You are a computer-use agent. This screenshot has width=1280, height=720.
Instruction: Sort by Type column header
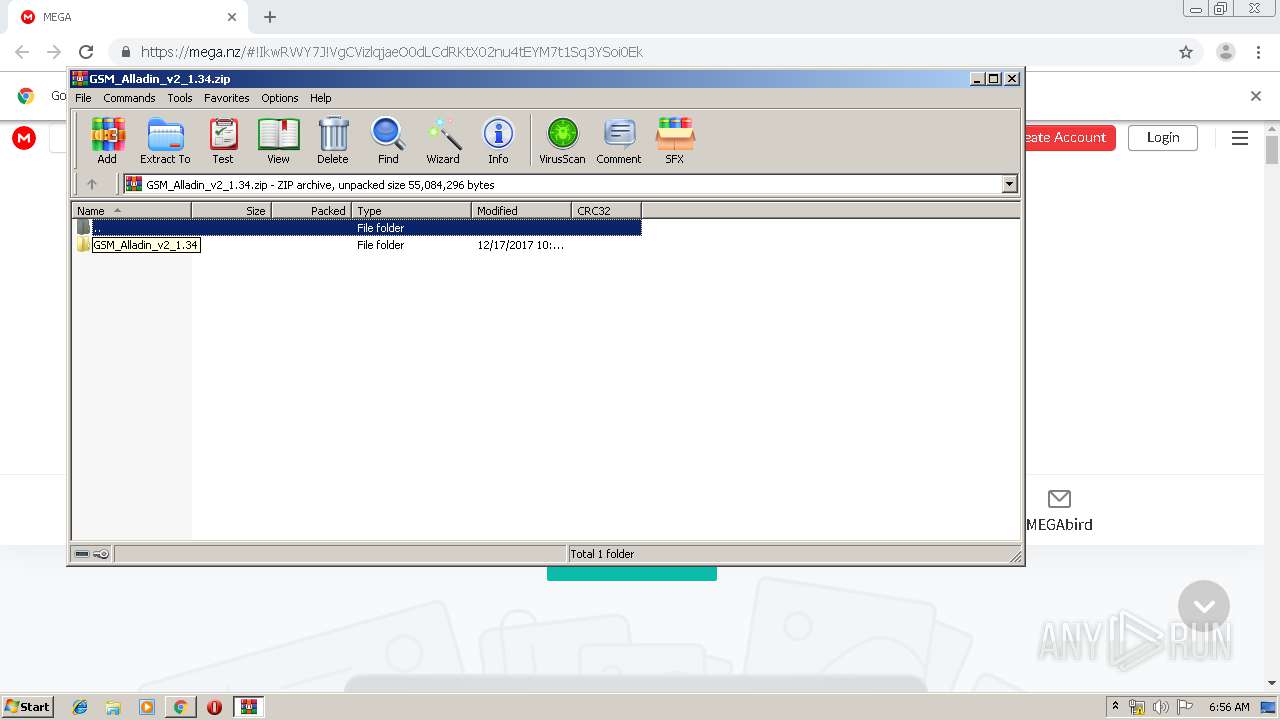[x=411, y=210]
